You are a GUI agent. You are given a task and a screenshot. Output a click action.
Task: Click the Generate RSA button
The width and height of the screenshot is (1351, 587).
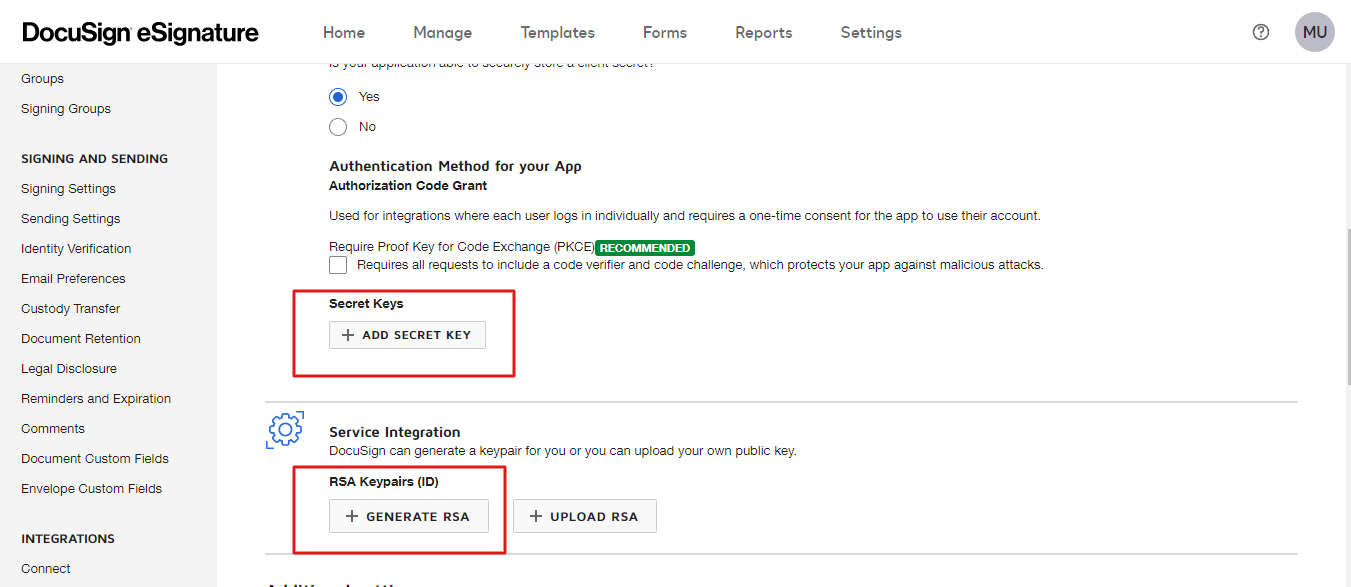[x=408, y=516]
